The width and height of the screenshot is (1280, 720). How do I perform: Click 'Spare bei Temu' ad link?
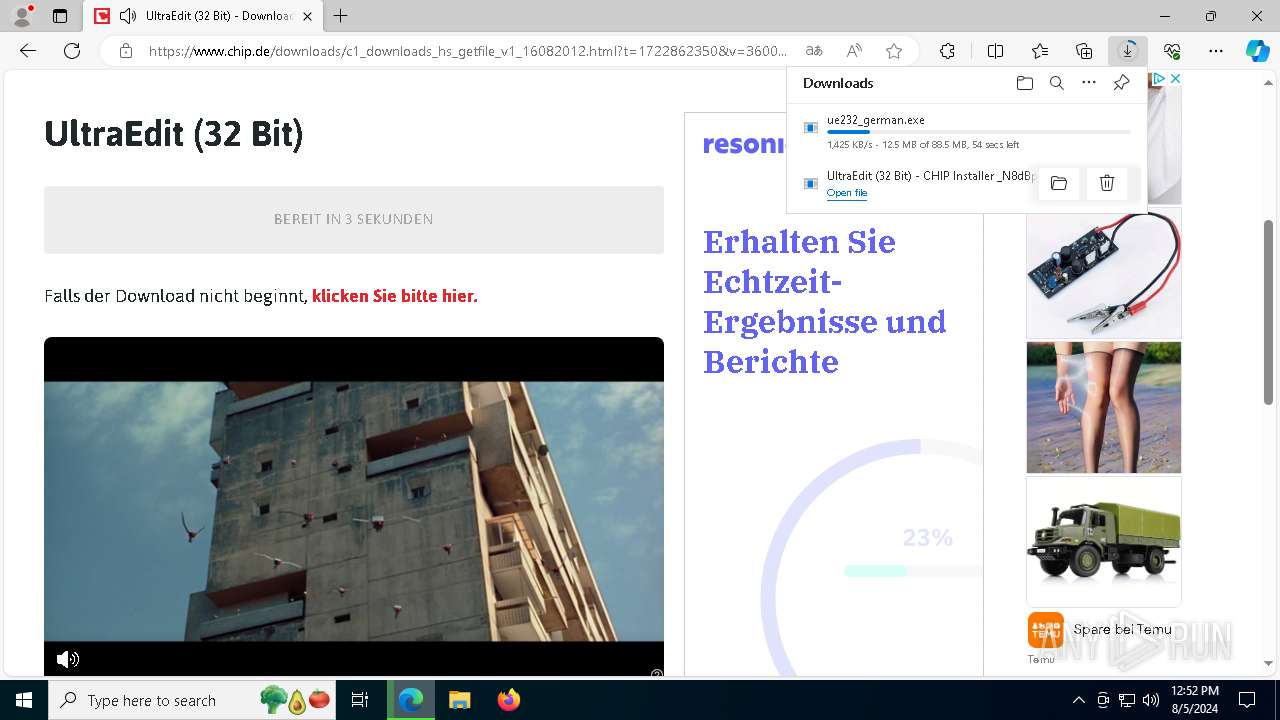(x=1122, y=629)
